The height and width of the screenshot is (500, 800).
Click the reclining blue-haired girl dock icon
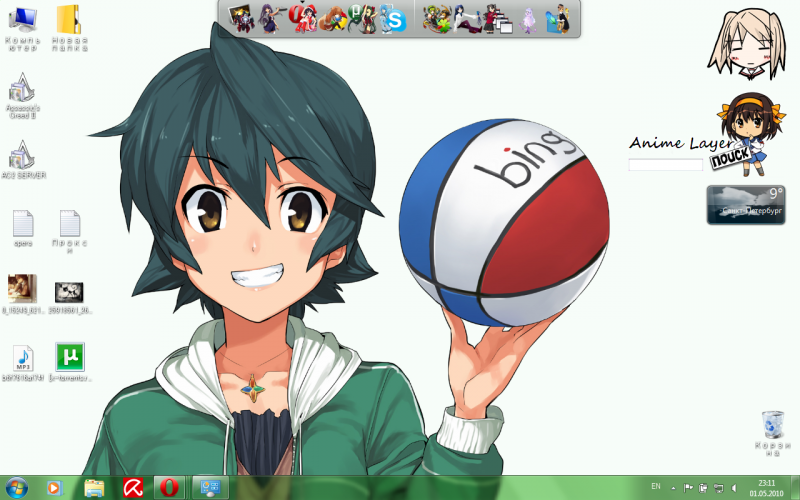pyautogui.click(x=467, y=19)
